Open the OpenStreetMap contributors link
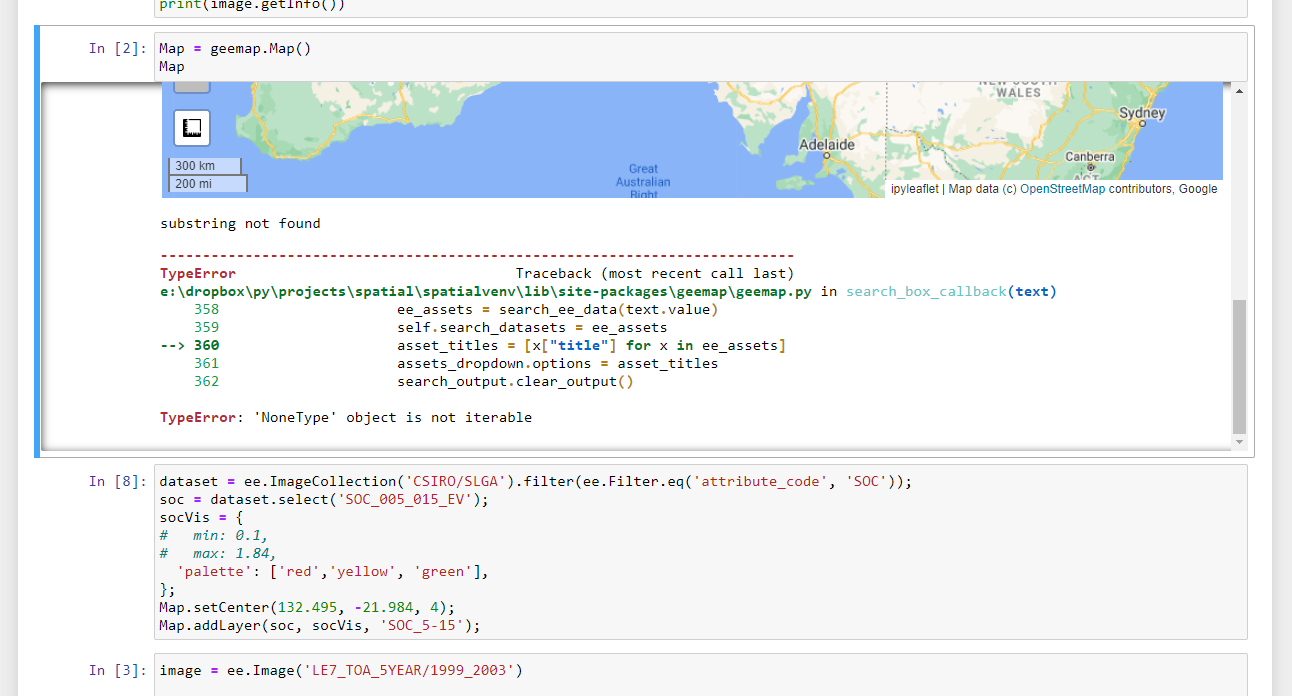The width and height of the screenshot is (1292, 696). [x=1063, y=188]
